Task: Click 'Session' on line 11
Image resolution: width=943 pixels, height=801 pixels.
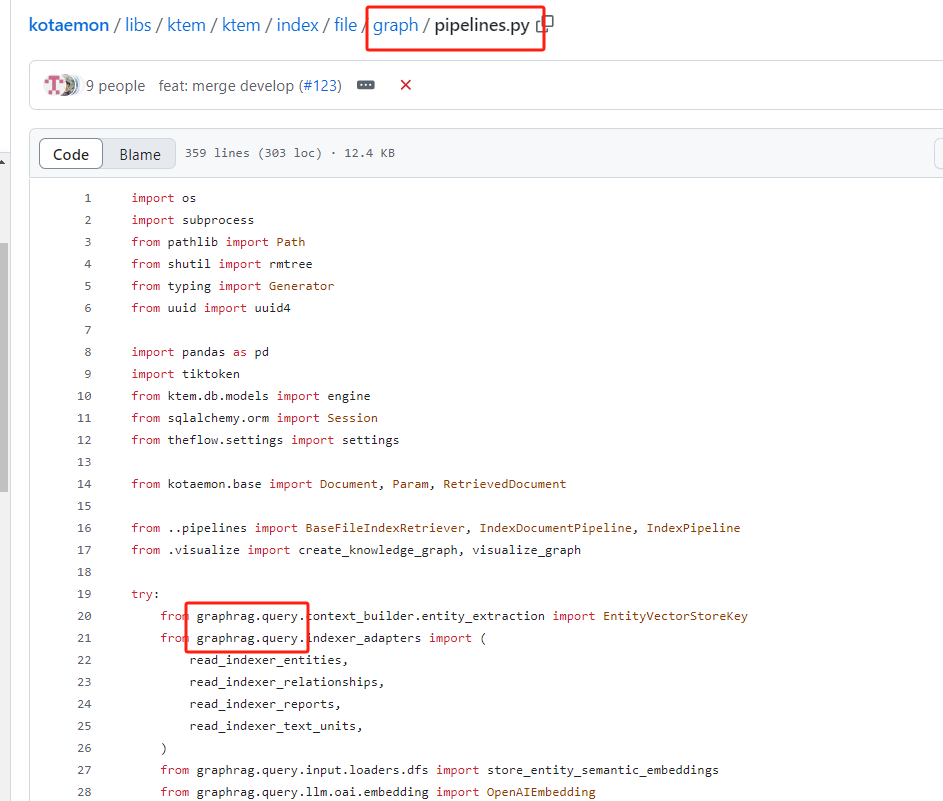Action: pyautogui.click(x=352, y=418)
